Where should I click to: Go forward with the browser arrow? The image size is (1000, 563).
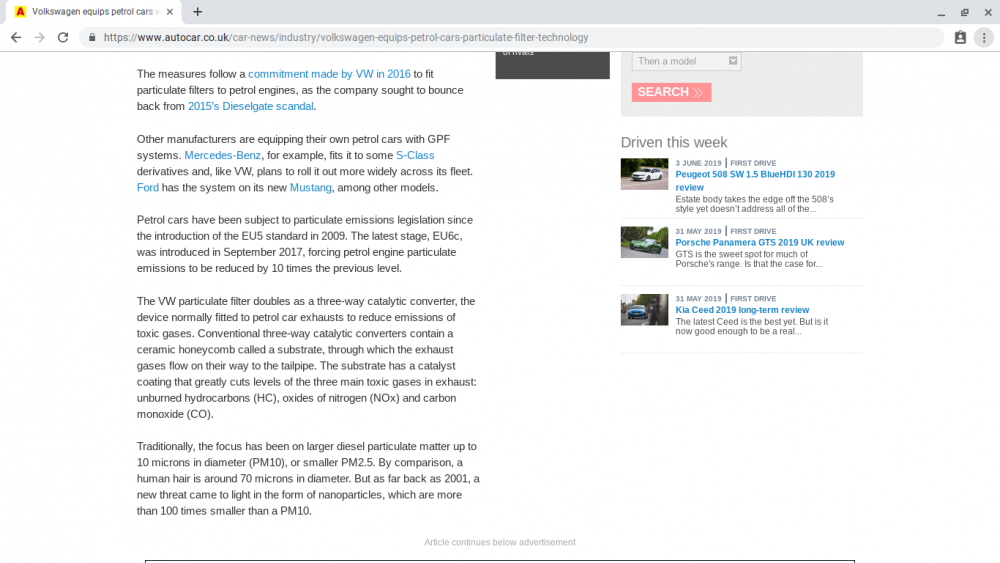click(40, 38)
